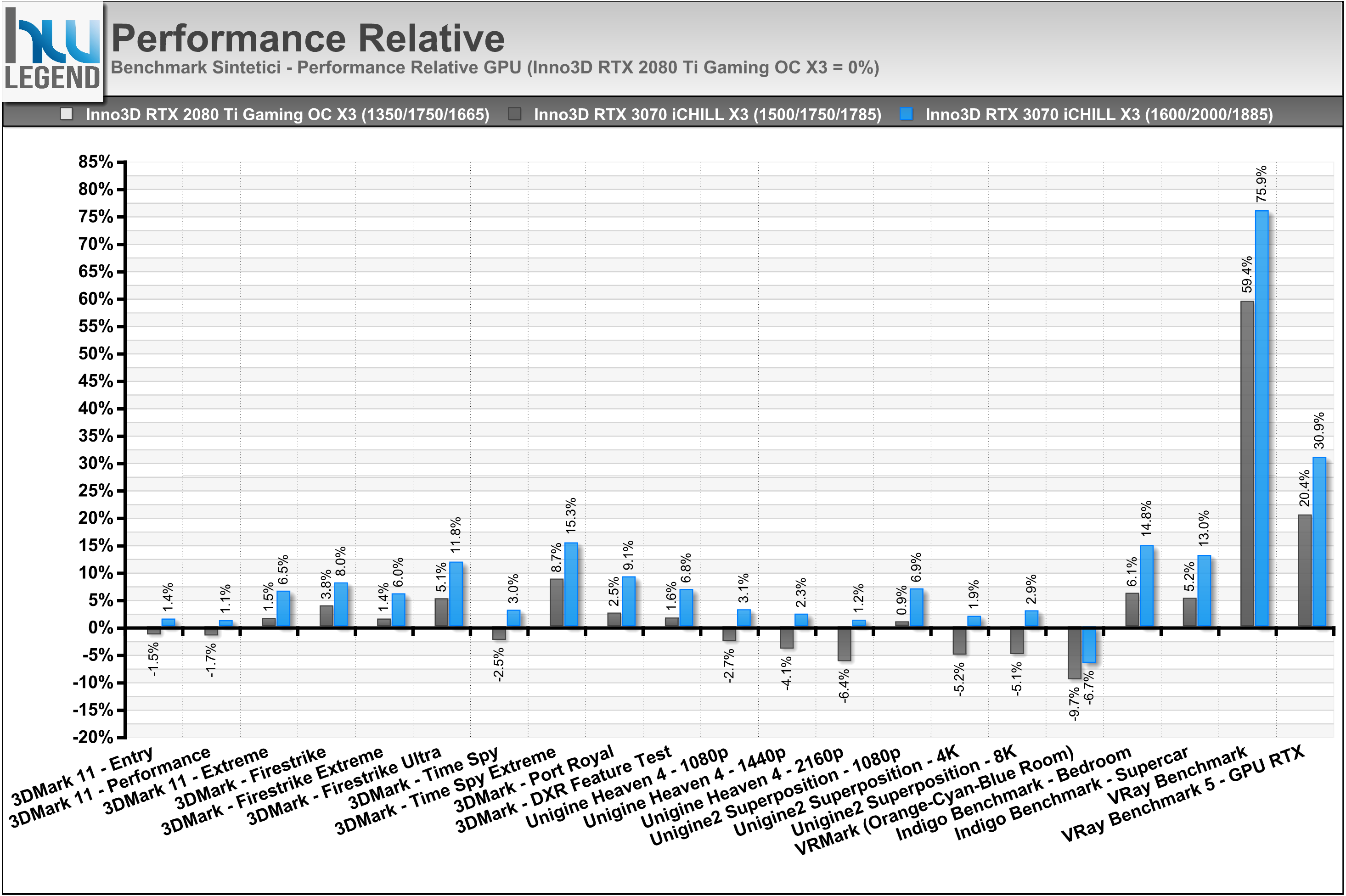Click the 3DMark - DXR Feature Test axis label
Image resolution: width=1346 pixels, height=896 pixels.
(564, 789)
